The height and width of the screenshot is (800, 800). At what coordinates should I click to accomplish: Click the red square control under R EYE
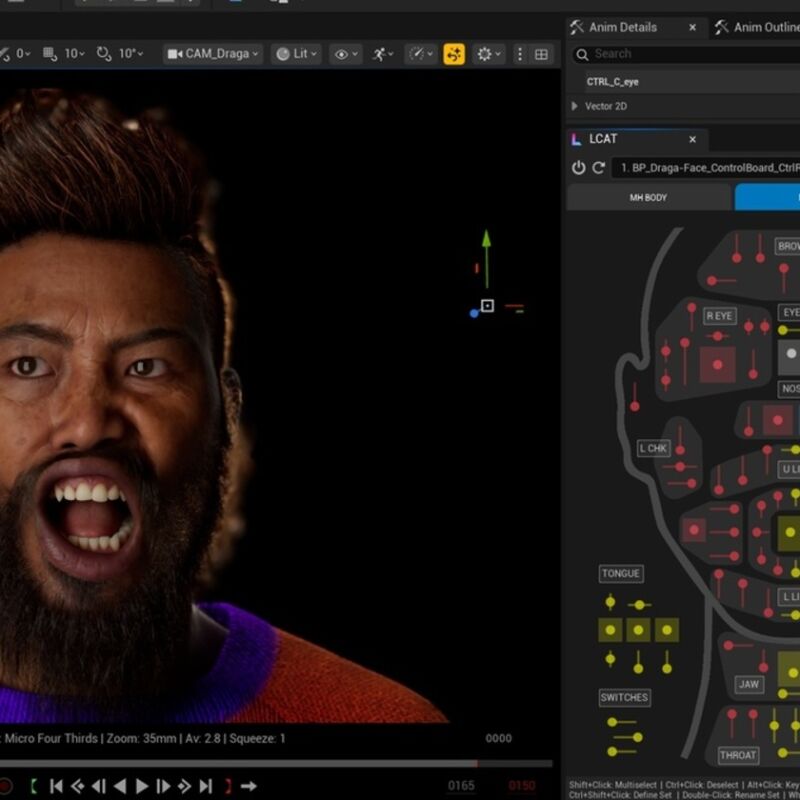click(x=717, y=364)
